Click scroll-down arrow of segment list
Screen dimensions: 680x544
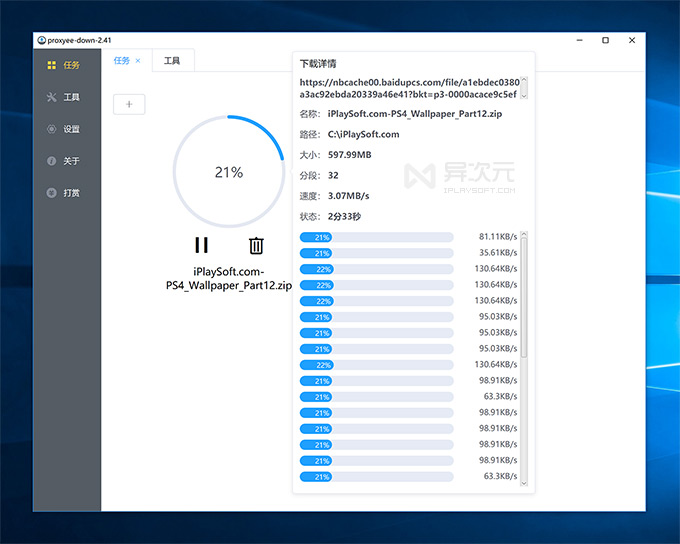(x=524, y=483)
